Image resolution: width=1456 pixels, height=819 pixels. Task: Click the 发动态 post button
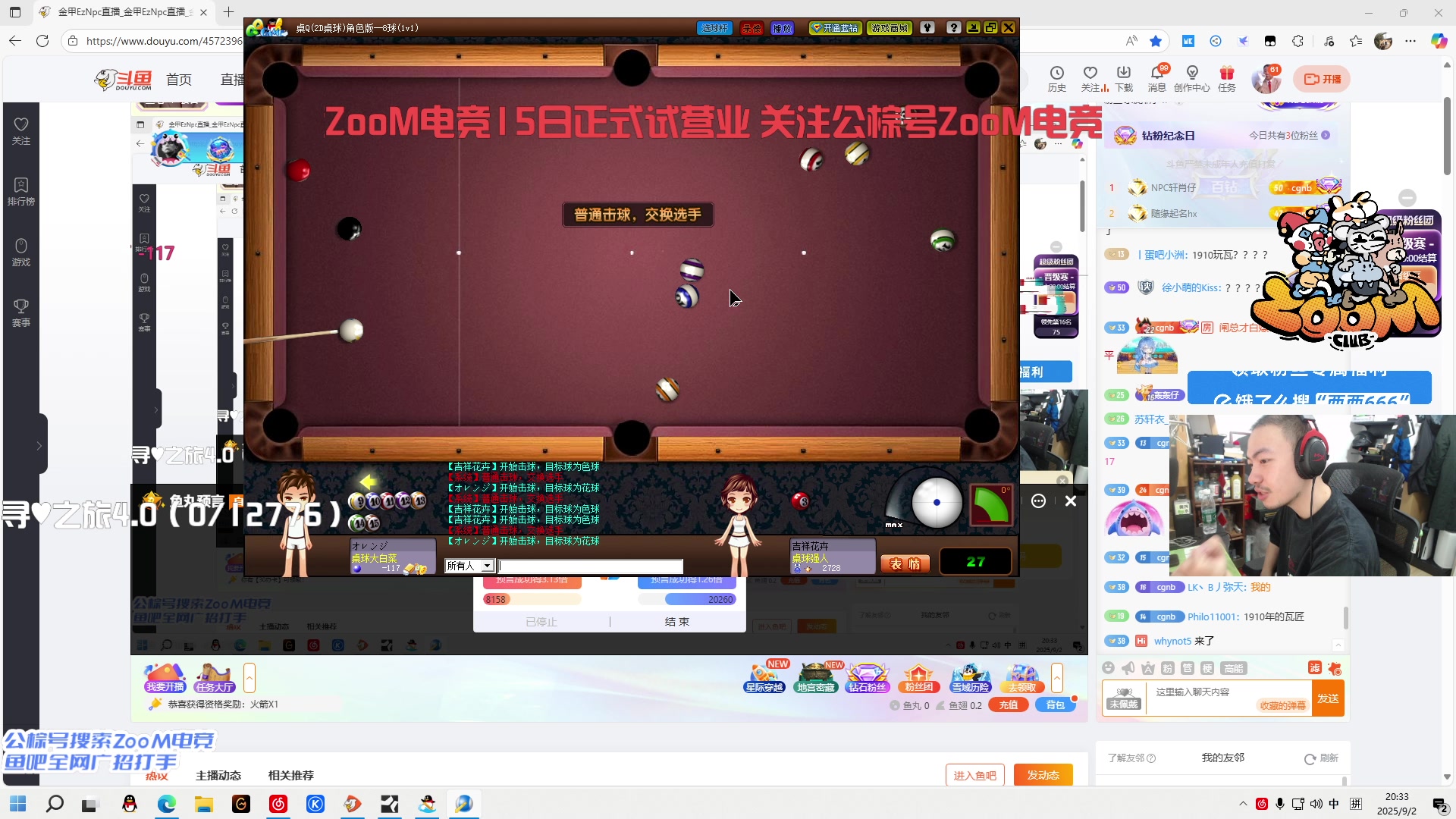point(1043,775)
